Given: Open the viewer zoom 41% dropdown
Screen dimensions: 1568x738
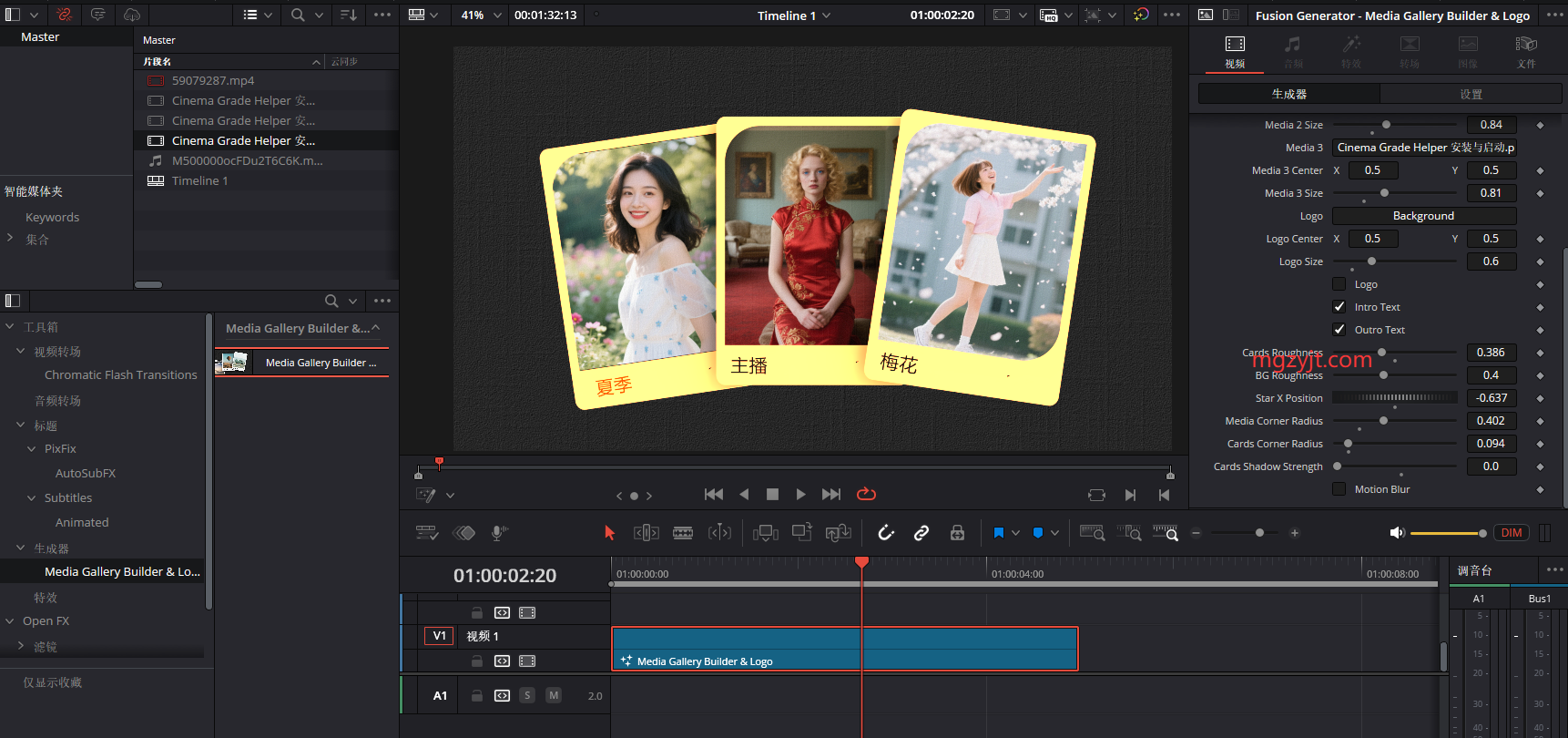Looking at the screenshot, I should pyautogui.click(x=497, y=15).
